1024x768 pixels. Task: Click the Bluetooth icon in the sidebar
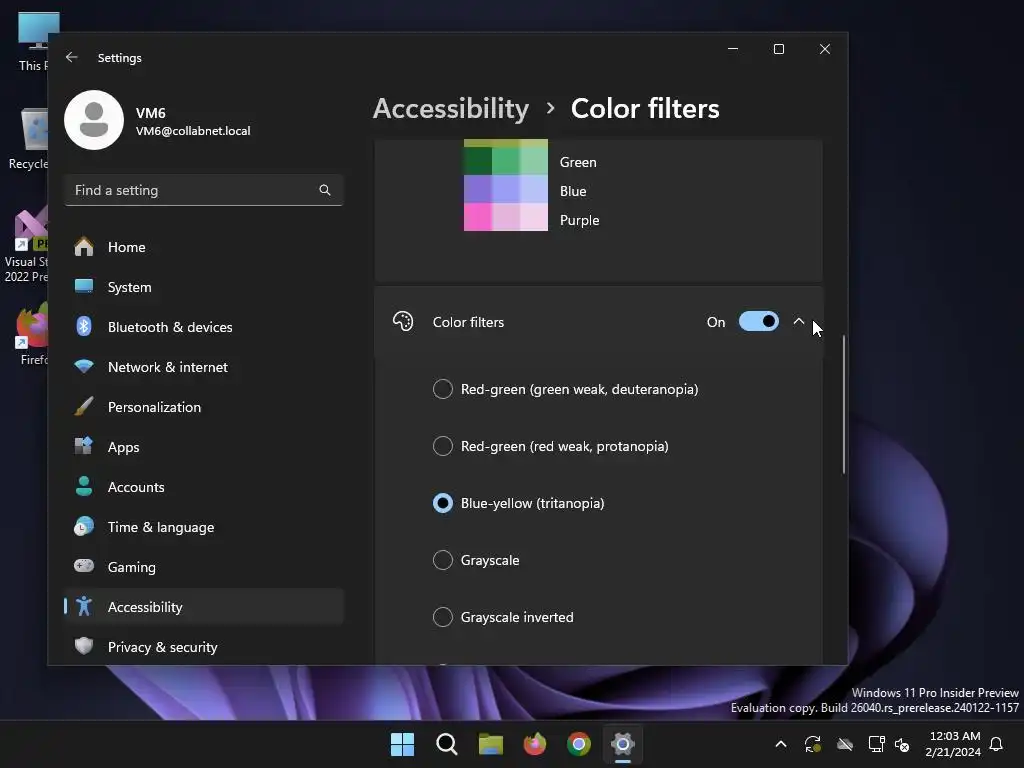coord(84,326)
